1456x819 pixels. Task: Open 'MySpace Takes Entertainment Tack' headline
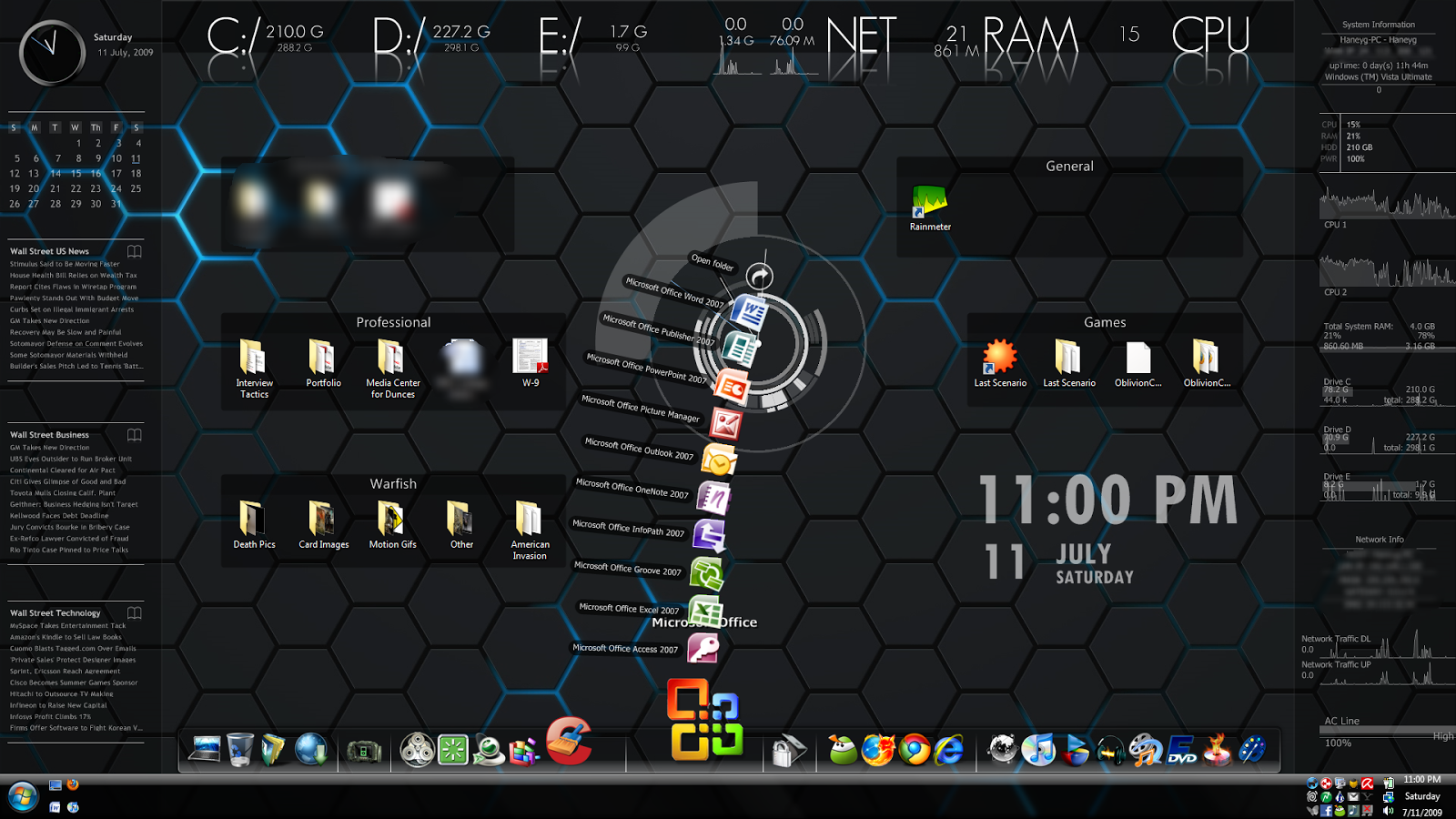click(x=67, y=626)
